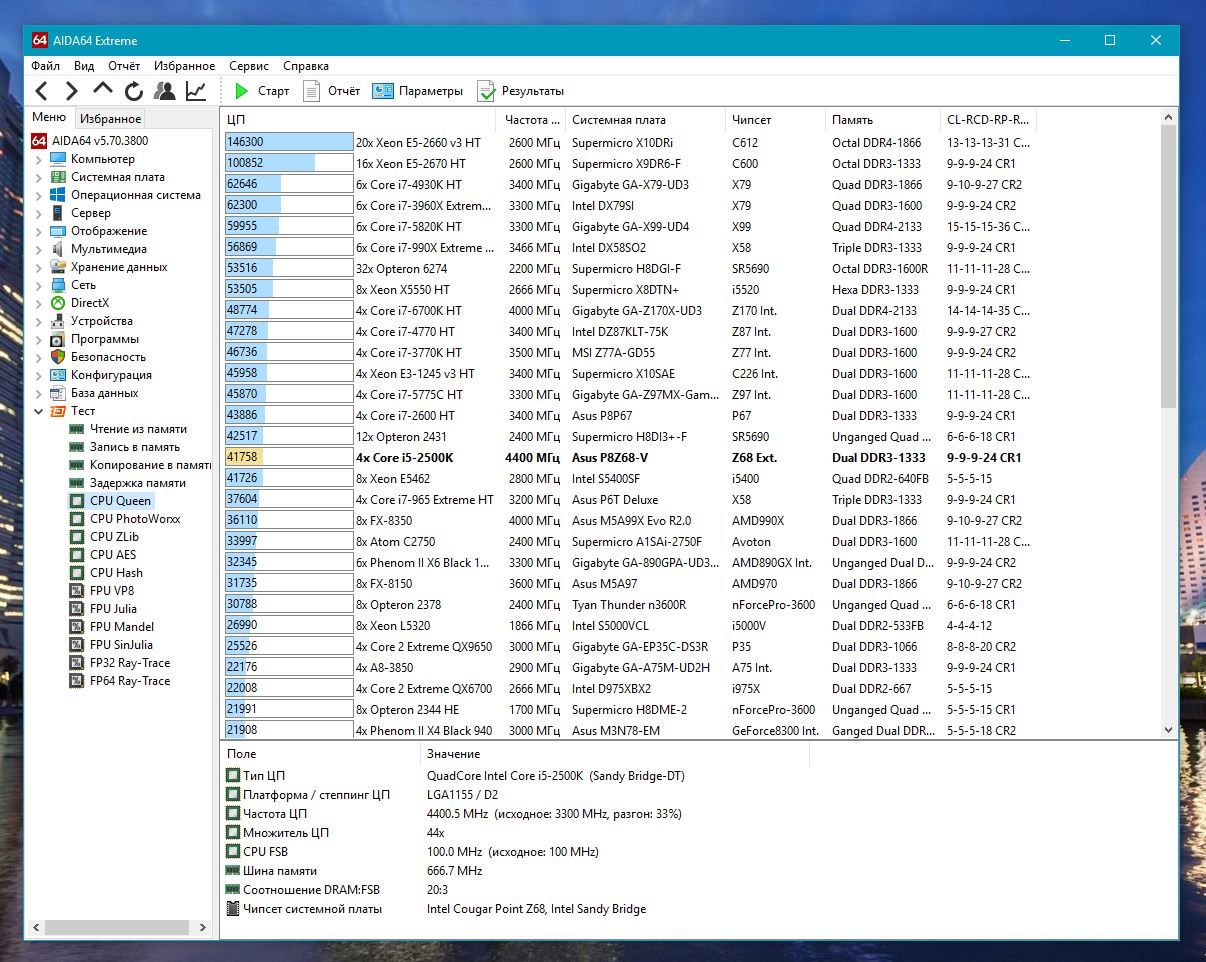Screen dimensions: 1206x962
Task: Click the results list vertical scrollbar
Action: click(x=1169, y=424)
